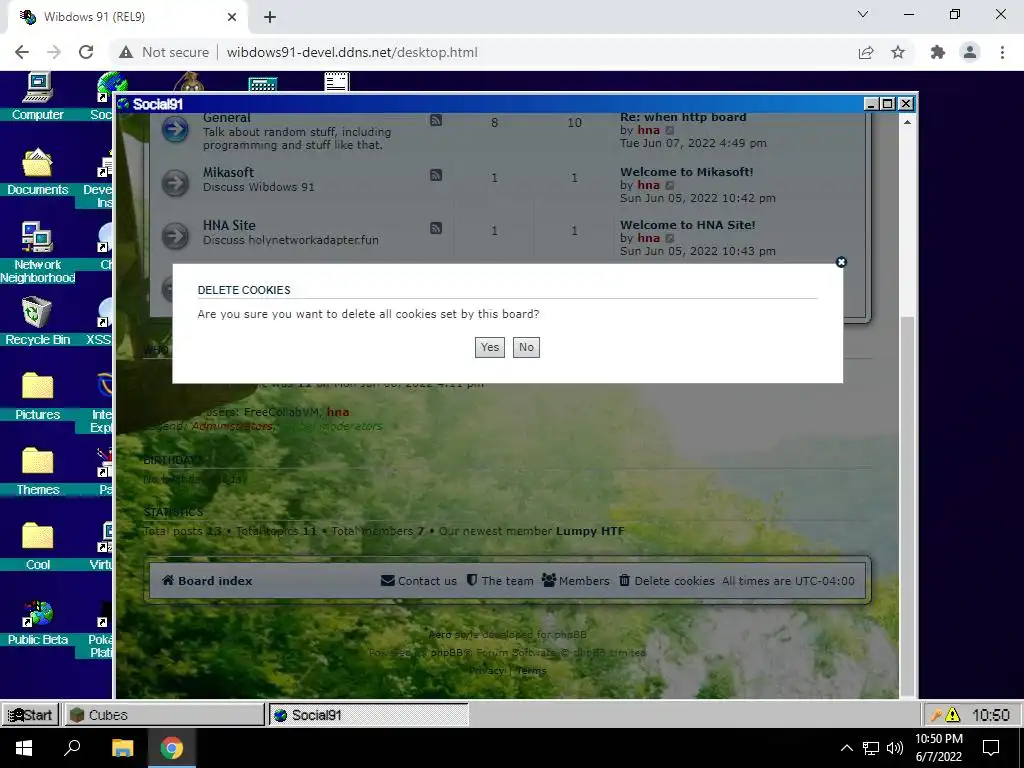Open the Cool folder icon
Screen dimensions: 1024x768
coord(37,547)
